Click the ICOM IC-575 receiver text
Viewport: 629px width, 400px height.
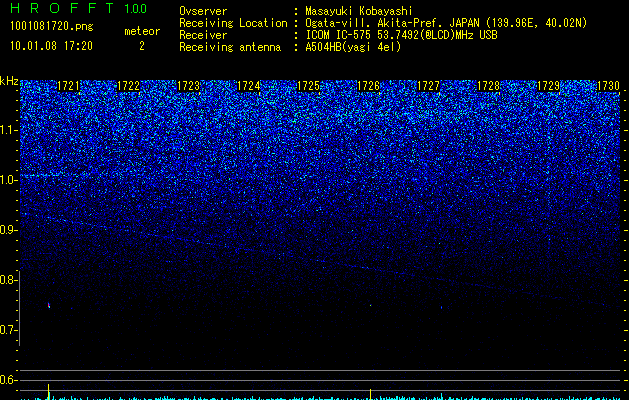[x=401, y=35]
